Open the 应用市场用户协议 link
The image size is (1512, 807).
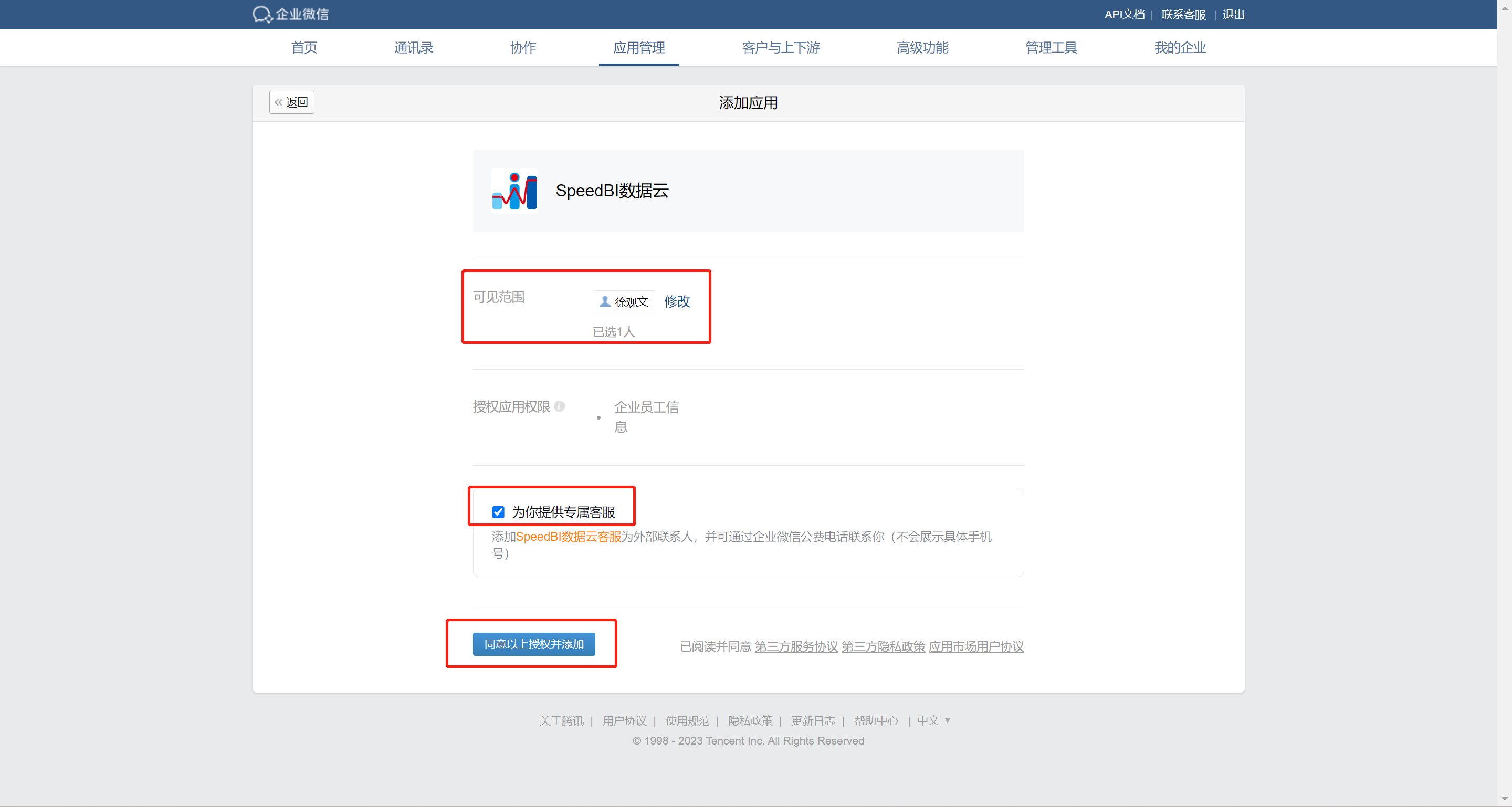coord(976,646)
